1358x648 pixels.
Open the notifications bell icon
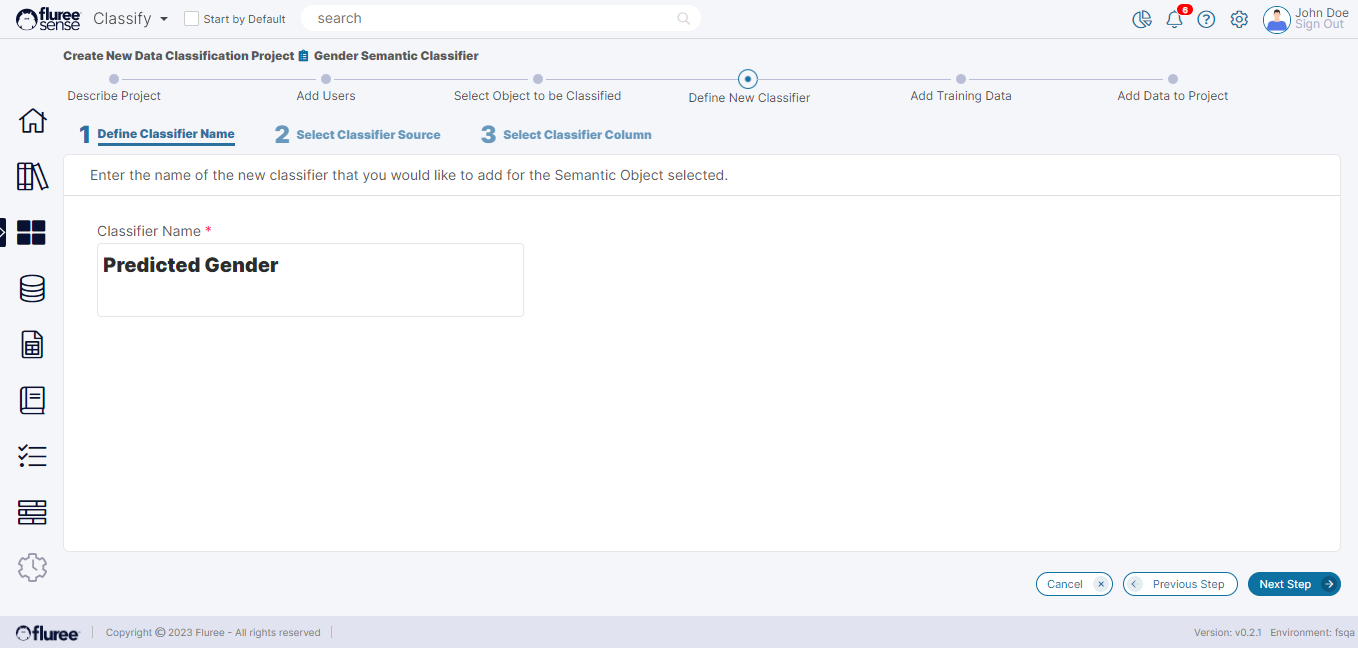1174,19
